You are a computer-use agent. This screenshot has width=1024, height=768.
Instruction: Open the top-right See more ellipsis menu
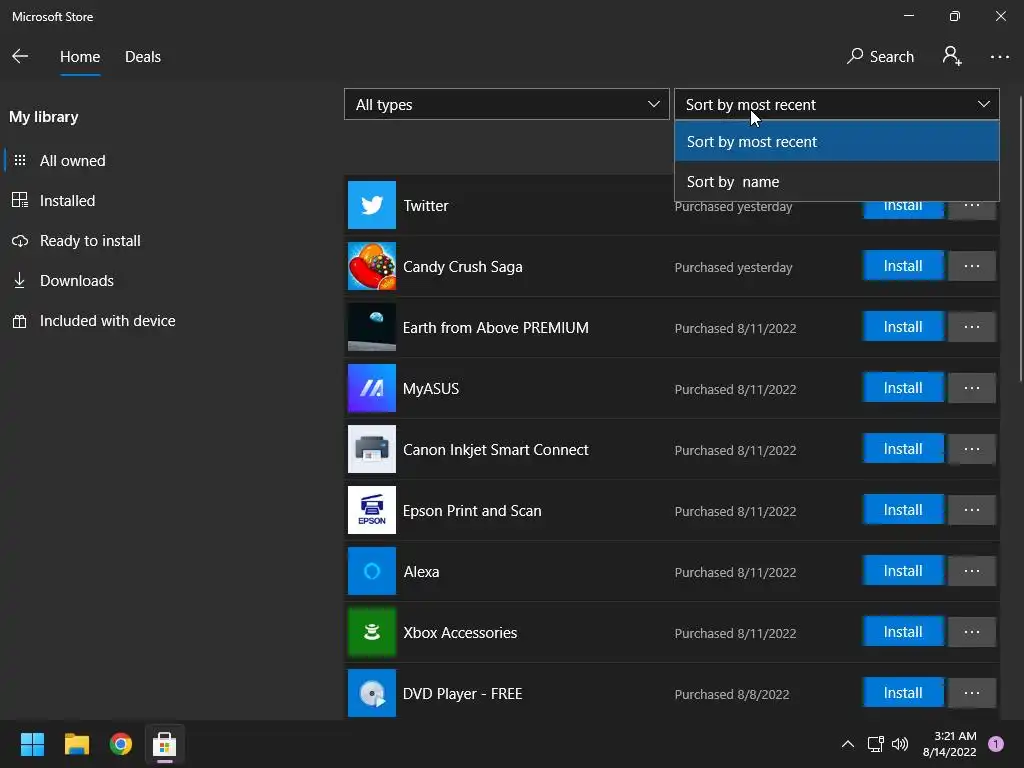point(1000,57)
